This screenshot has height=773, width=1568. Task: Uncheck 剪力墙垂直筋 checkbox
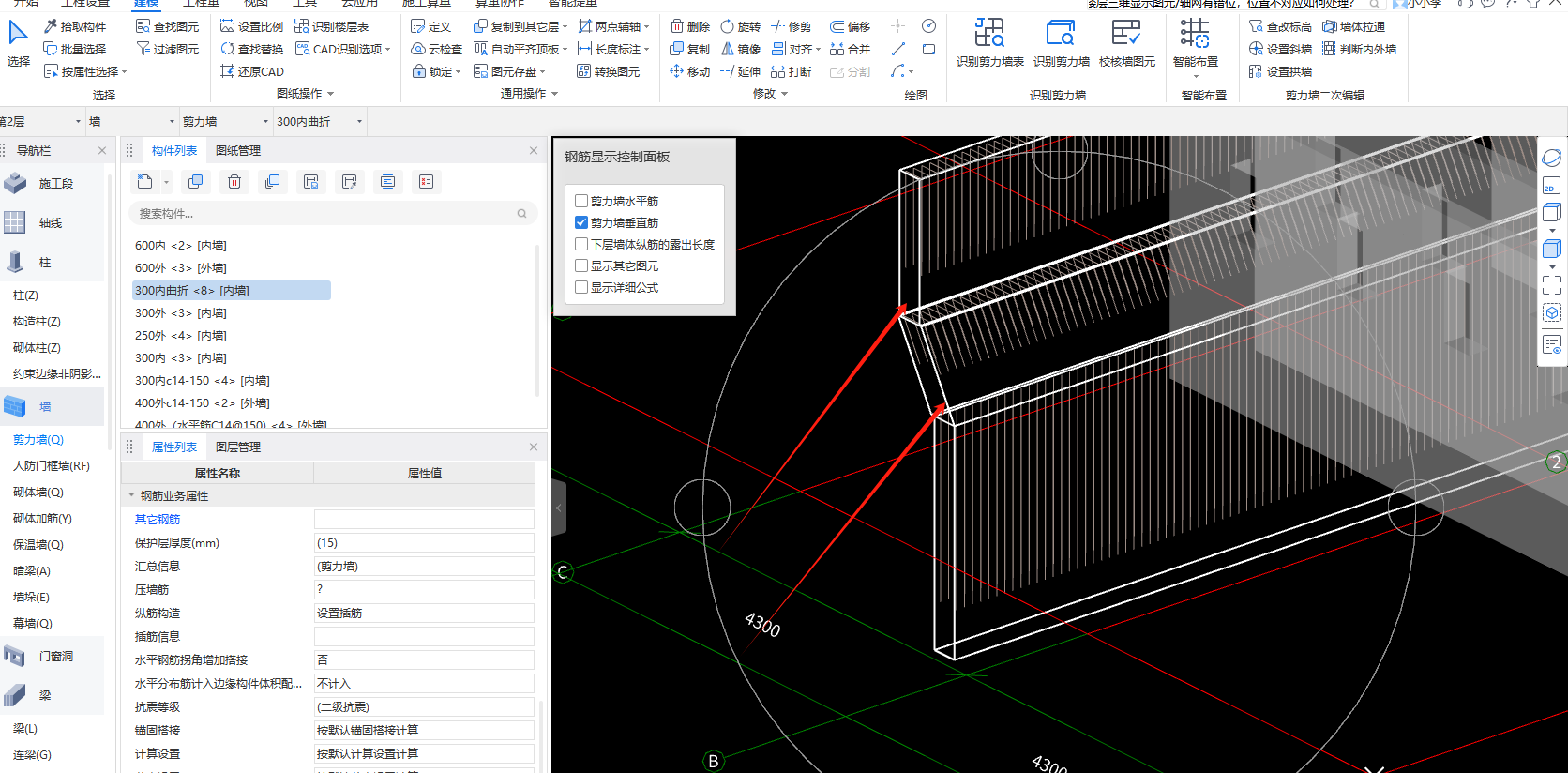(581, 222)
